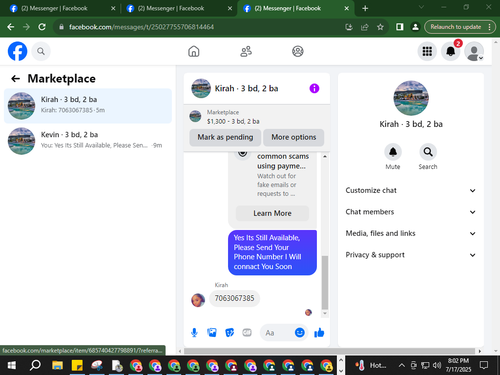Viewport: 500px width, 375px height.
Task: Open the Kevin conversation in the list
Action: coord(88,141)
